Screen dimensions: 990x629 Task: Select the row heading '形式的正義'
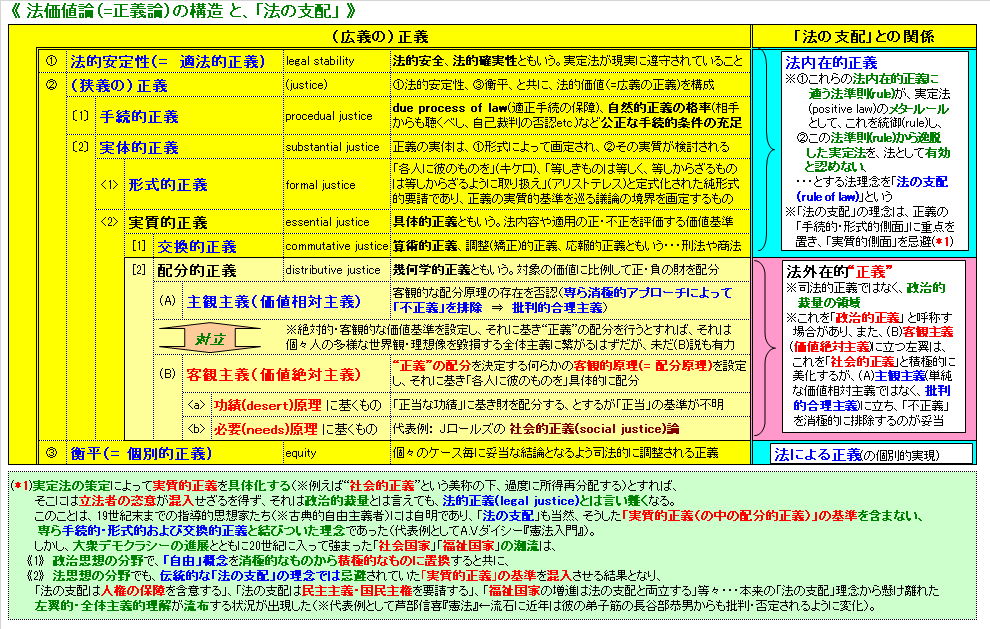[168, 184]
